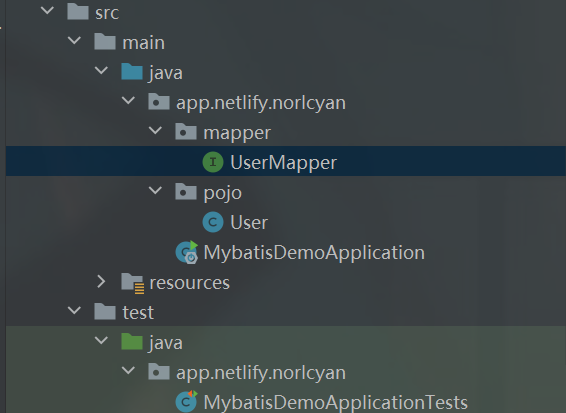This screenshot has height=413, width=566.
Task: Click the mapper package icon
Action: (186, 131)
